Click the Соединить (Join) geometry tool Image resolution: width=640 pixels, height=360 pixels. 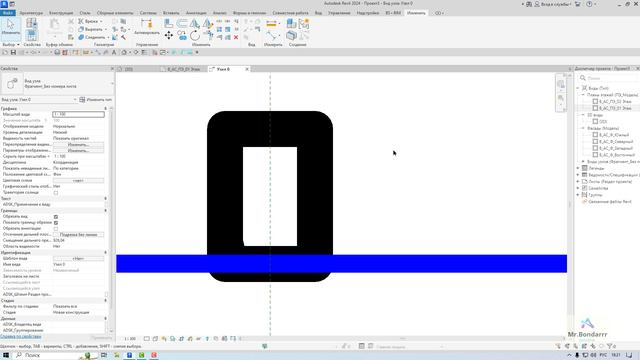pyautogui.click(x=93, y=37)
